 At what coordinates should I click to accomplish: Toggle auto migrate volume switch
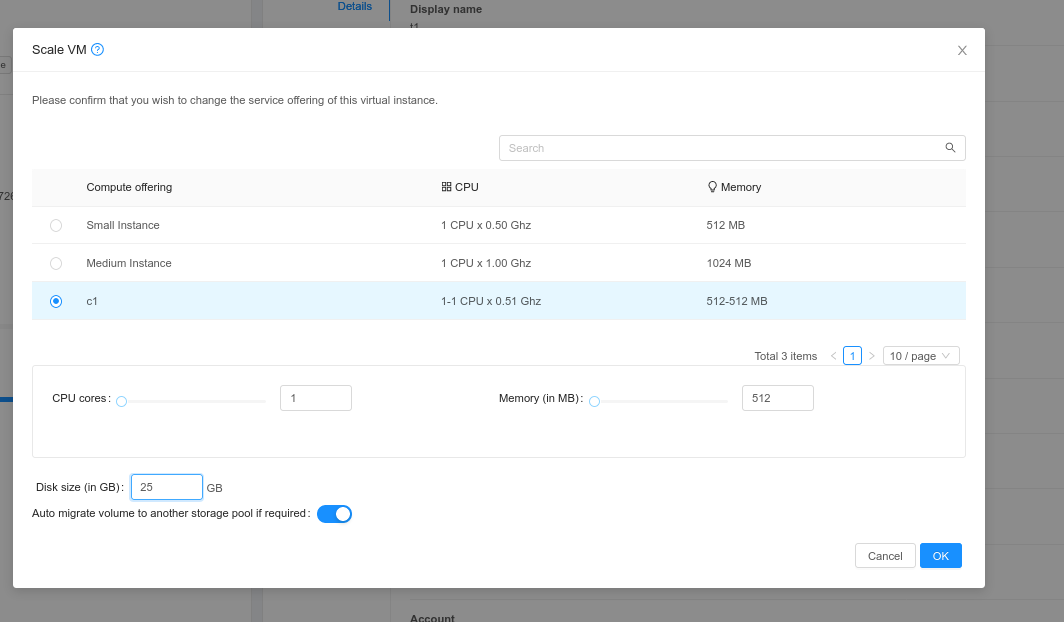[335, 514]
